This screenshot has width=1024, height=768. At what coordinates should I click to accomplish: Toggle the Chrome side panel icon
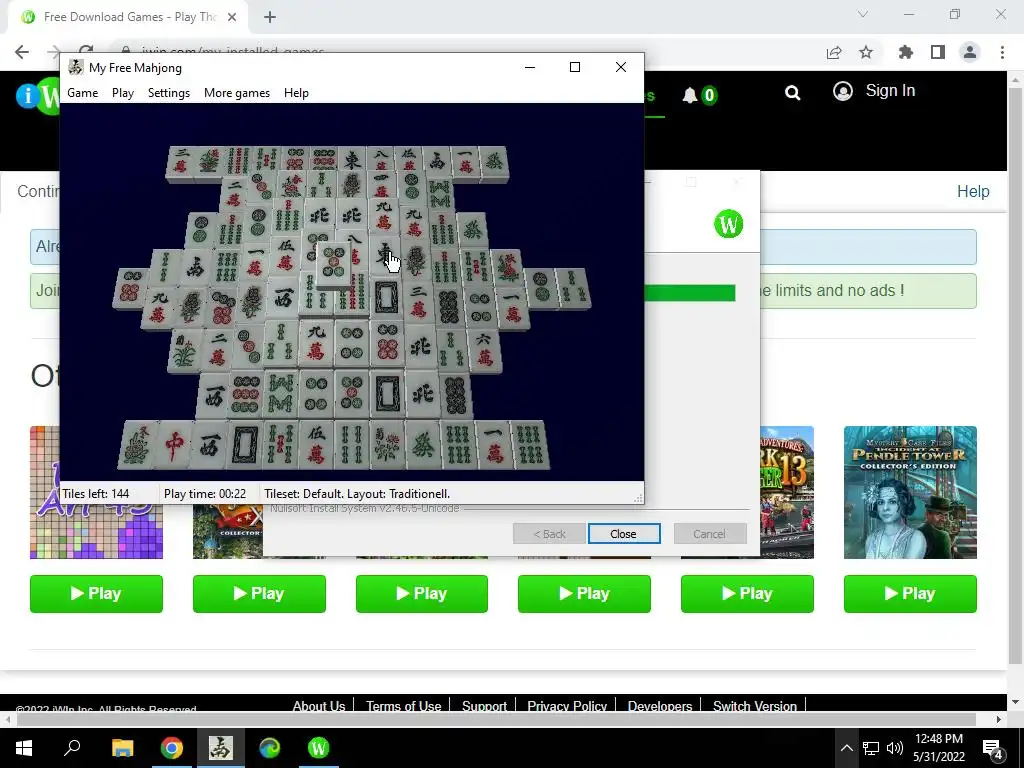[938, 52]
